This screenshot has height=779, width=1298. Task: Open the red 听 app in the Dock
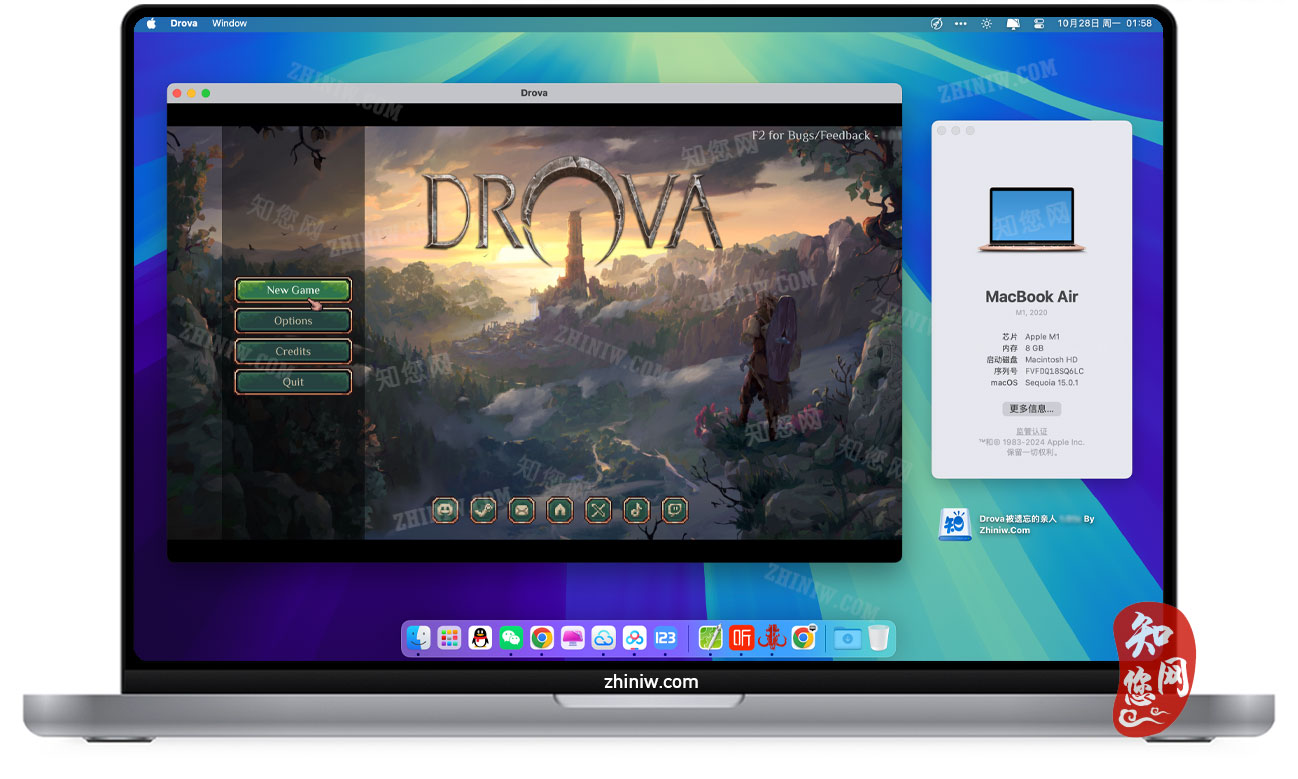pos(741,638)
